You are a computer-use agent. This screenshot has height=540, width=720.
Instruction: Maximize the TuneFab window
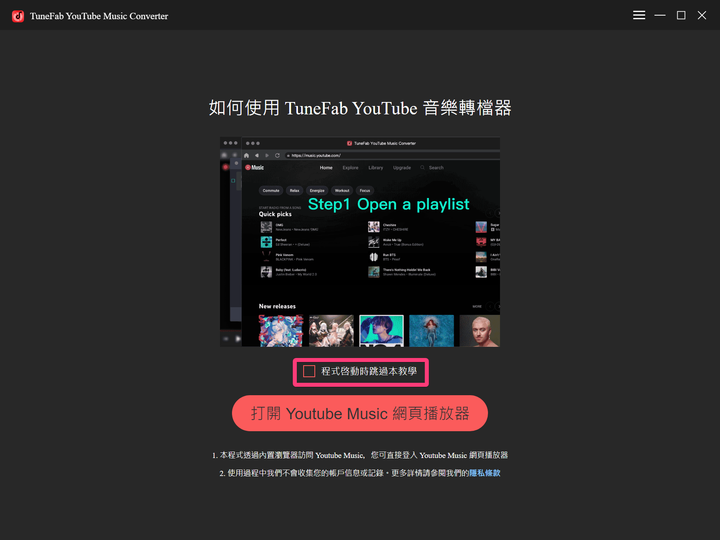coord(681,15)
